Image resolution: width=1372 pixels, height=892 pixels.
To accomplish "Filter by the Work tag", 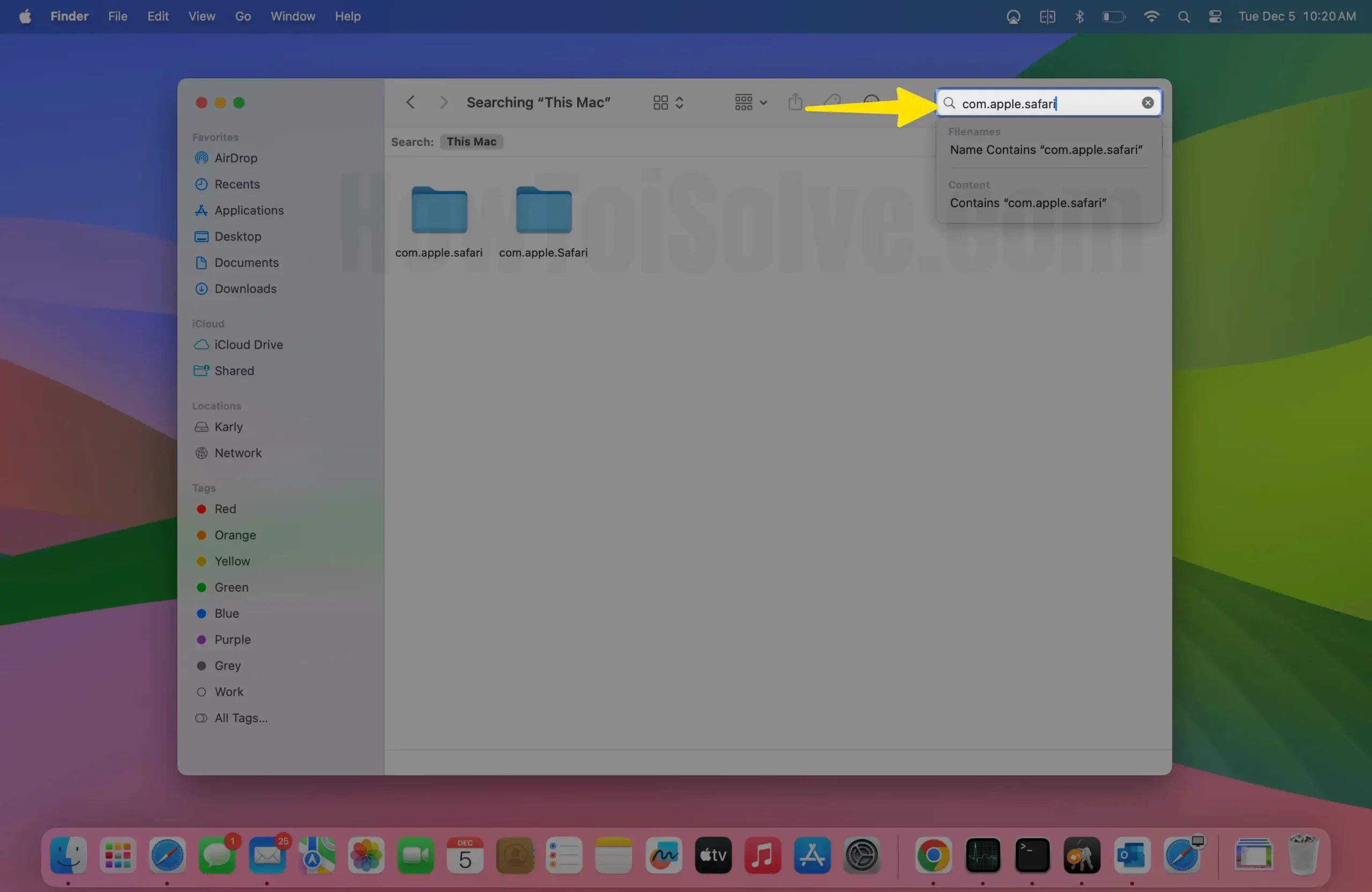I will [220, 692].
